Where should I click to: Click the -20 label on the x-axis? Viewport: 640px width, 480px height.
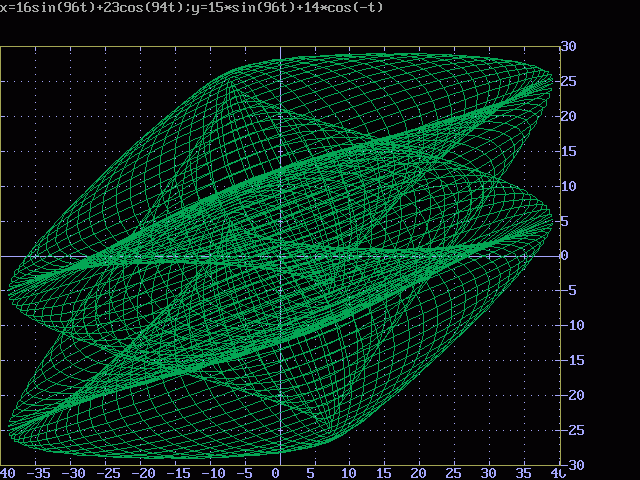(x=144, y=473)
